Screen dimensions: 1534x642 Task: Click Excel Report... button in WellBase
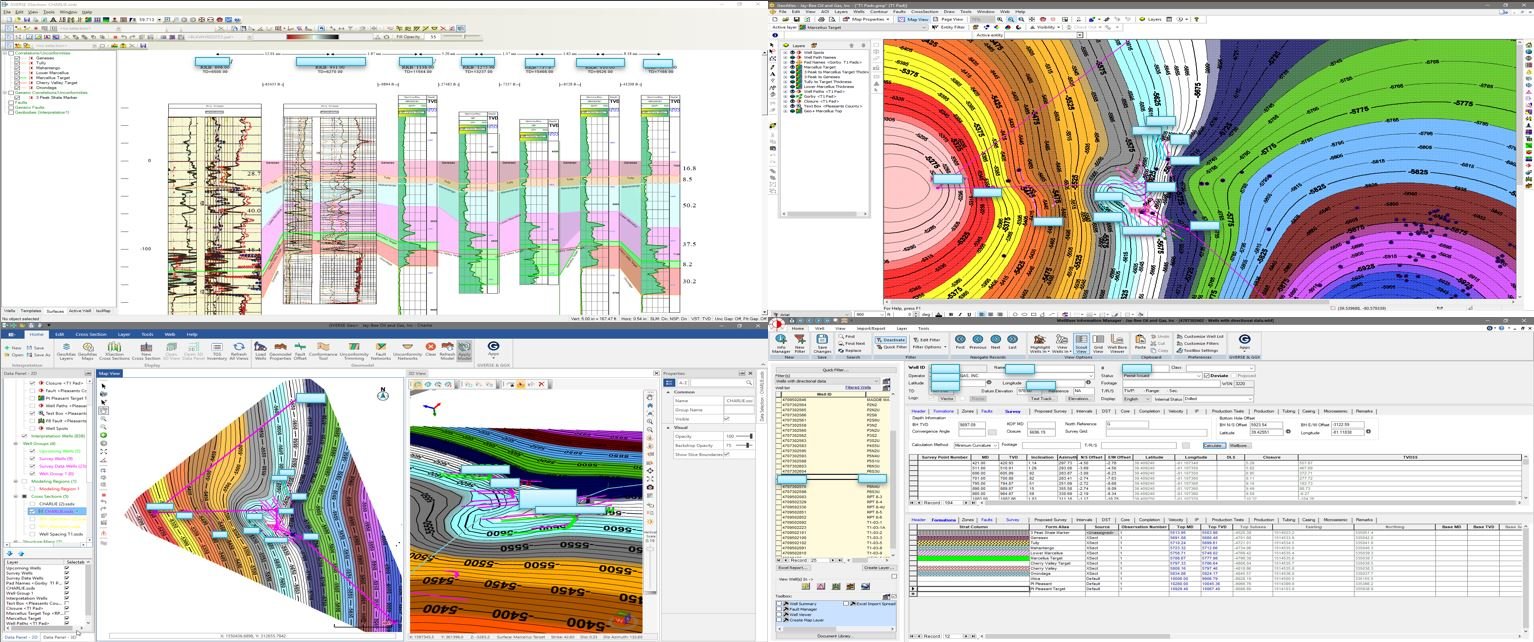[x=793, y=568]
